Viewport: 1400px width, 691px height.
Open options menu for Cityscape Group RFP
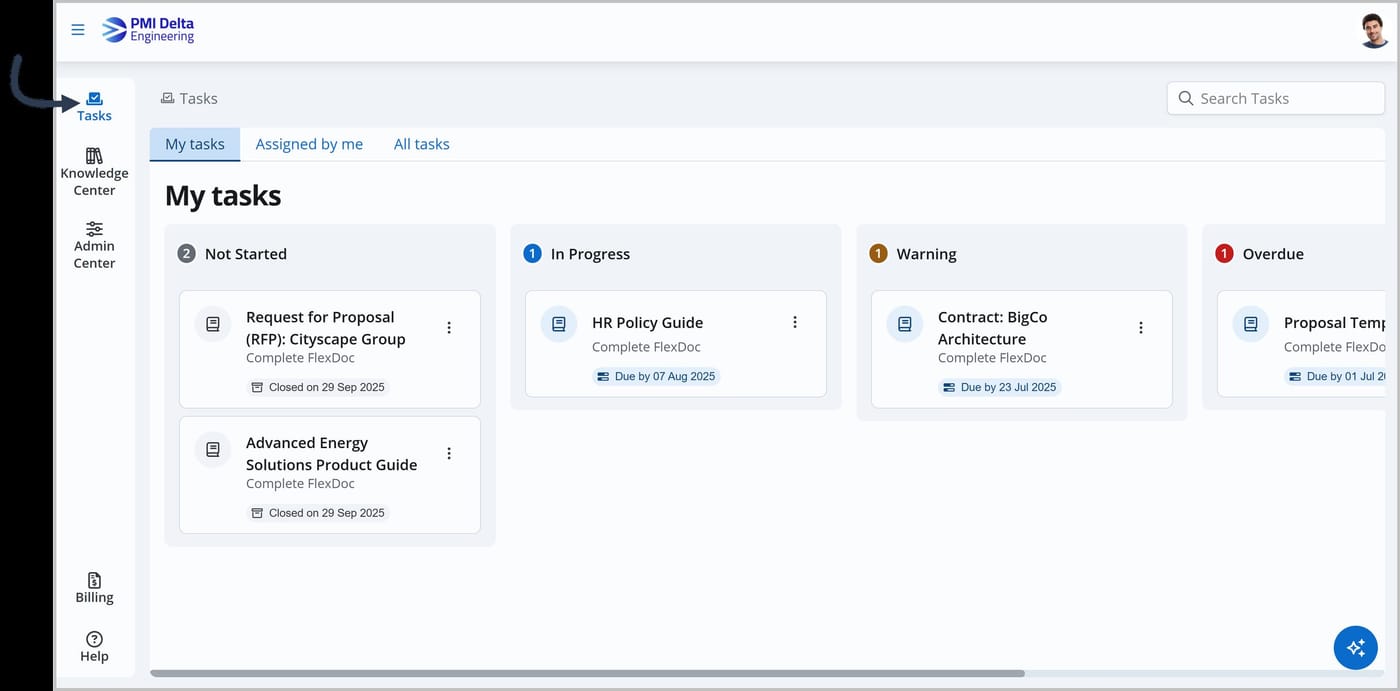pyautogui.click(x=449, y=327)
